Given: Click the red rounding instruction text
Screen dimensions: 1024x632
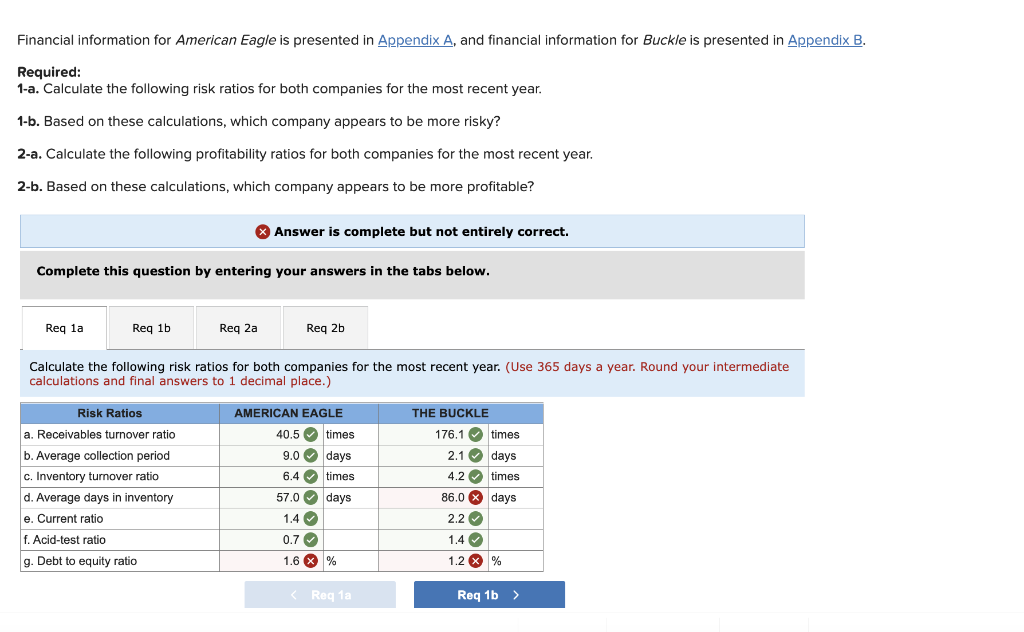Looking at the screenshot, I should [409, 374].
